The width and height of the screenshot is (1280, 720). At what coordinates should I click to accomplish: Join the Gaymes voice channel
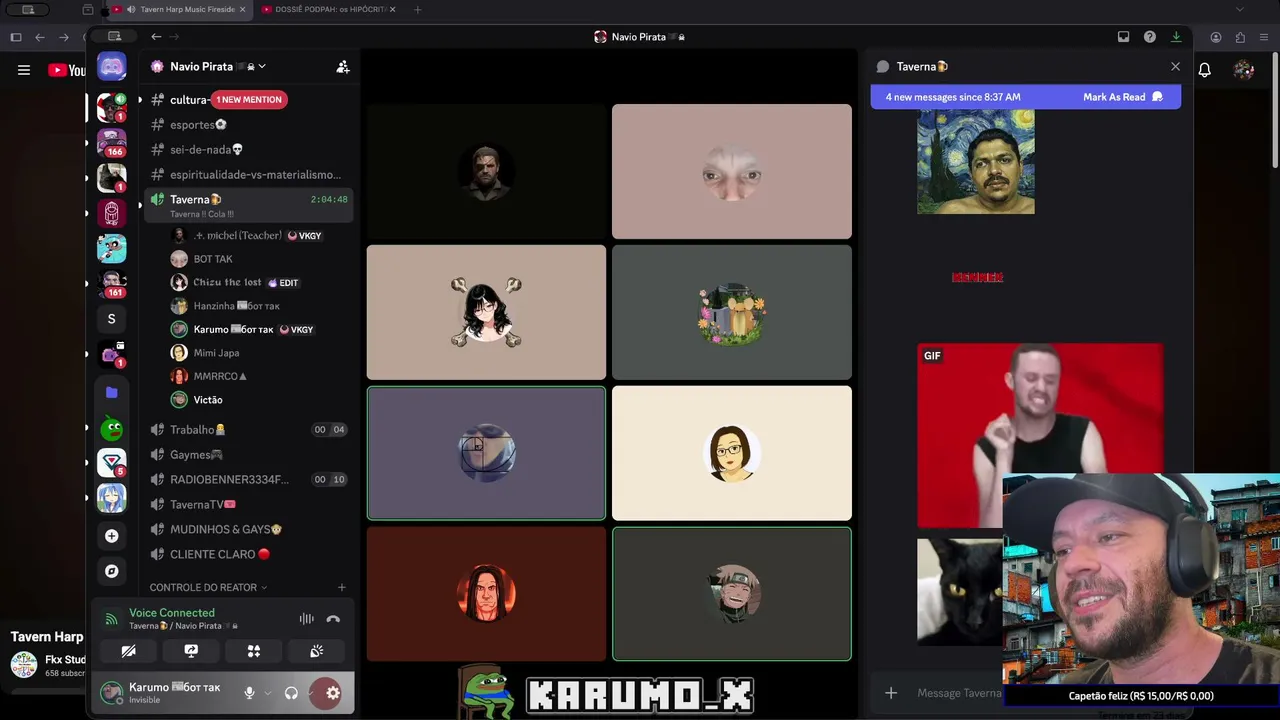(249, 455)
